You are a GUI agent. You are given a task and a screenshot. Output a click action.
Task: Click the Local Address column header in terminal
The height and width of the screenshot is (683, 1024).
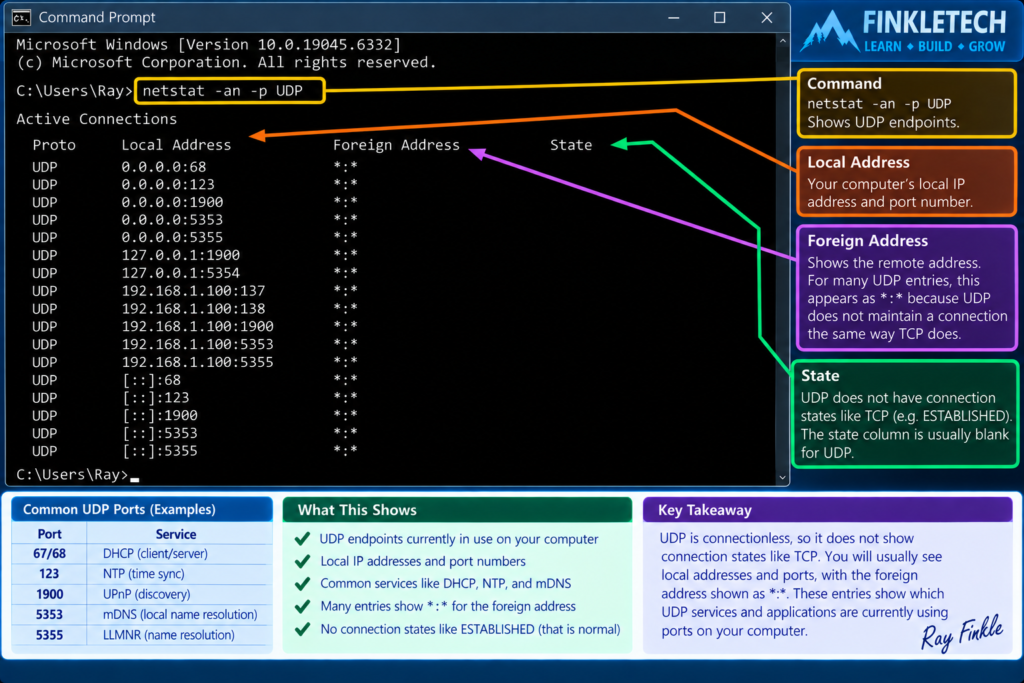(x=176, y=145)
